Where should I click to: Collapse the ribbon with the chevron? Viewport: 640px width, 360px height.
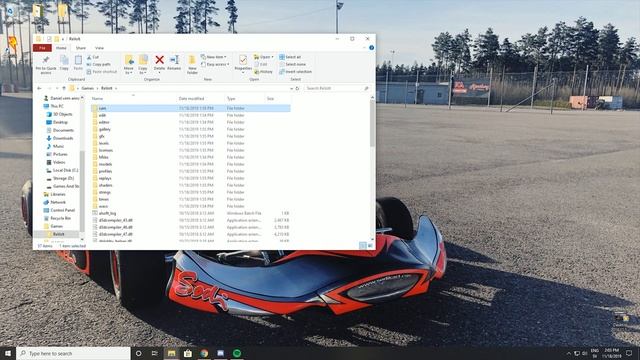364,48
